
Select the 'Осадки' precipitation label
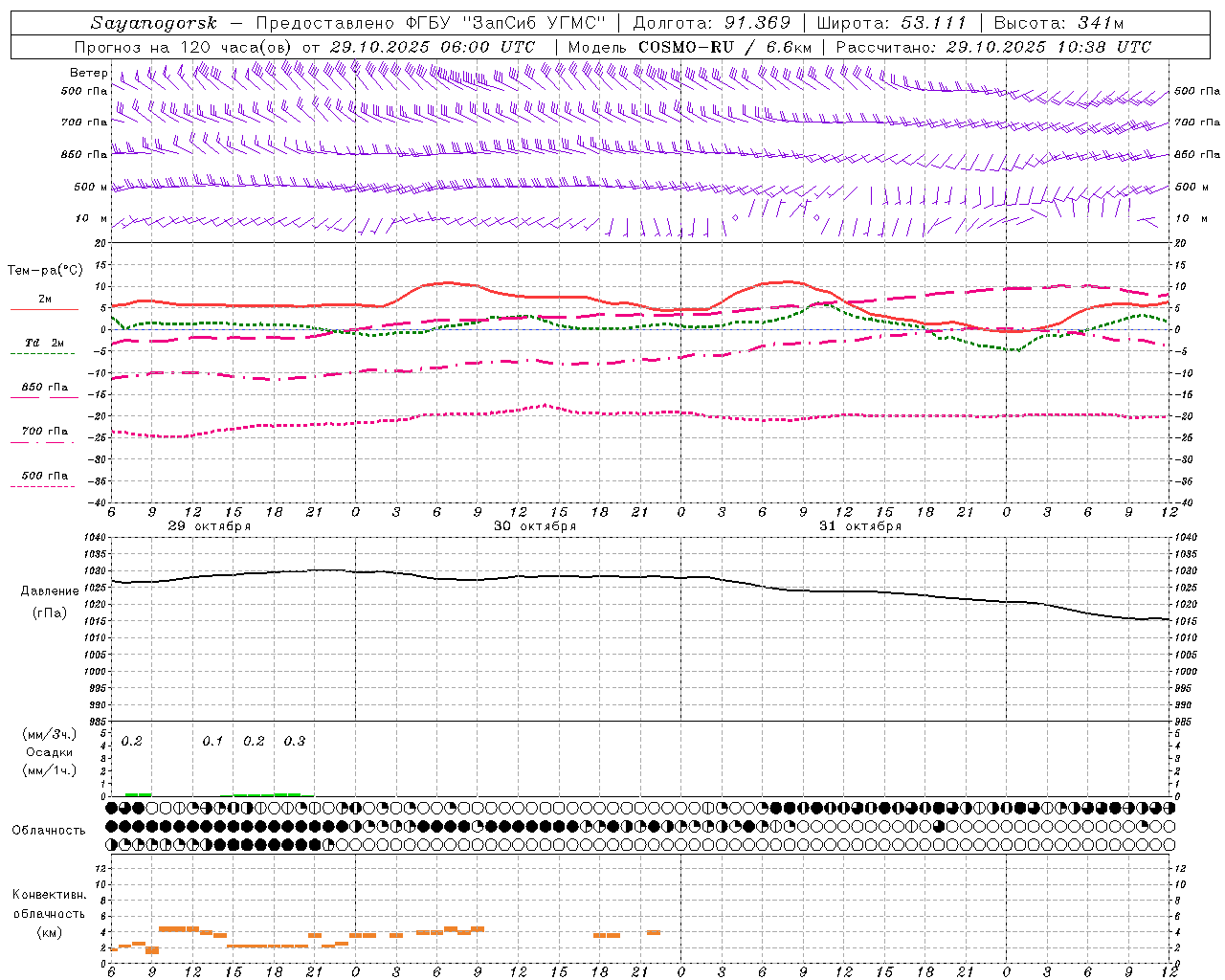coord(50,752)
